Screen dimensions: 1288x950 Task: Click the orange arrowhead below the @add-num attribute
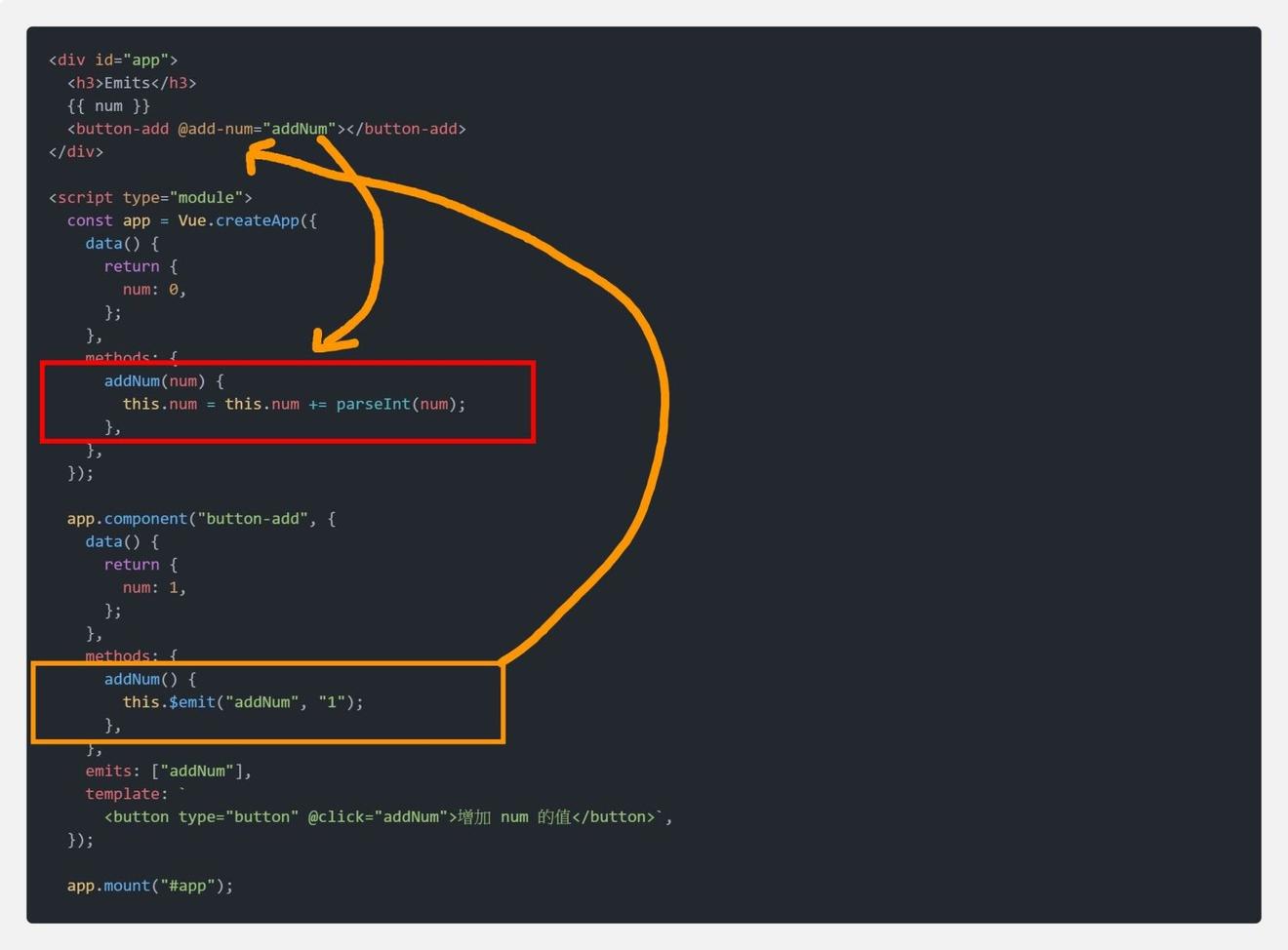(257, 154)
